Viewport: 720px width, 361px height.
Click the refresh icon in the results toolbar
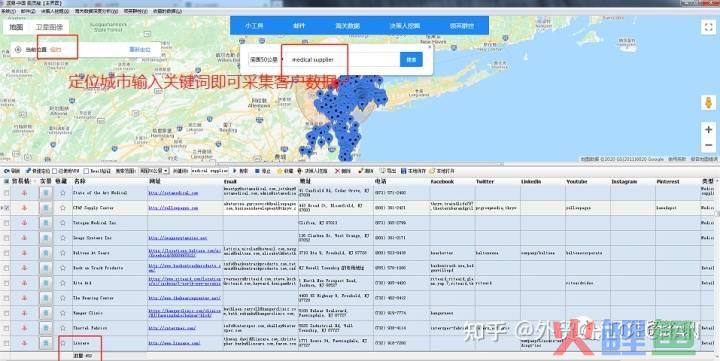pyautogui.click(x=6, y=171)
